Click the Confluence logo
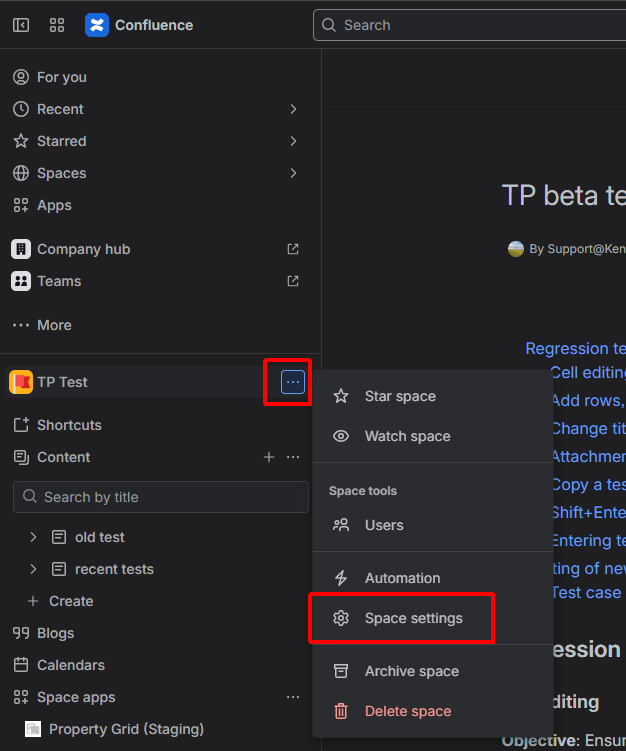 click(x=97, y=25)
